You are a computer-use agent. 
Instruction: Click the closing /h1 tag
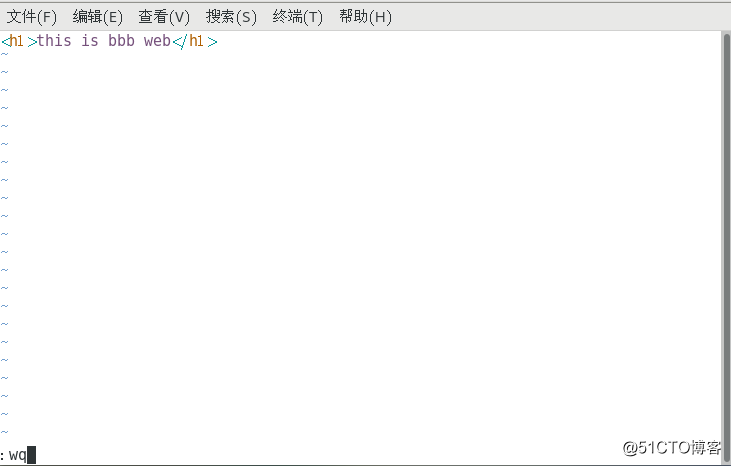[195, 41]
